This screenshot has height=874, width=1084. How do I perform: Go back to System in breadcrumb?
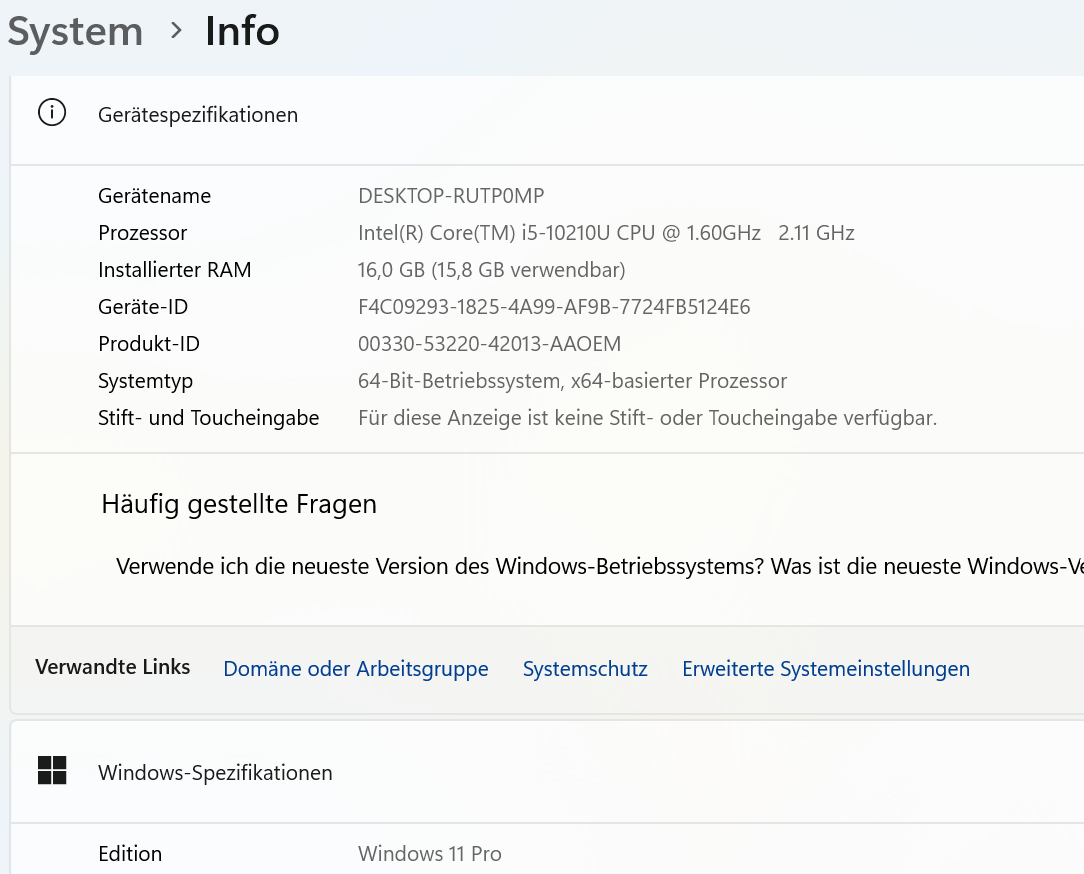(75, 32)
